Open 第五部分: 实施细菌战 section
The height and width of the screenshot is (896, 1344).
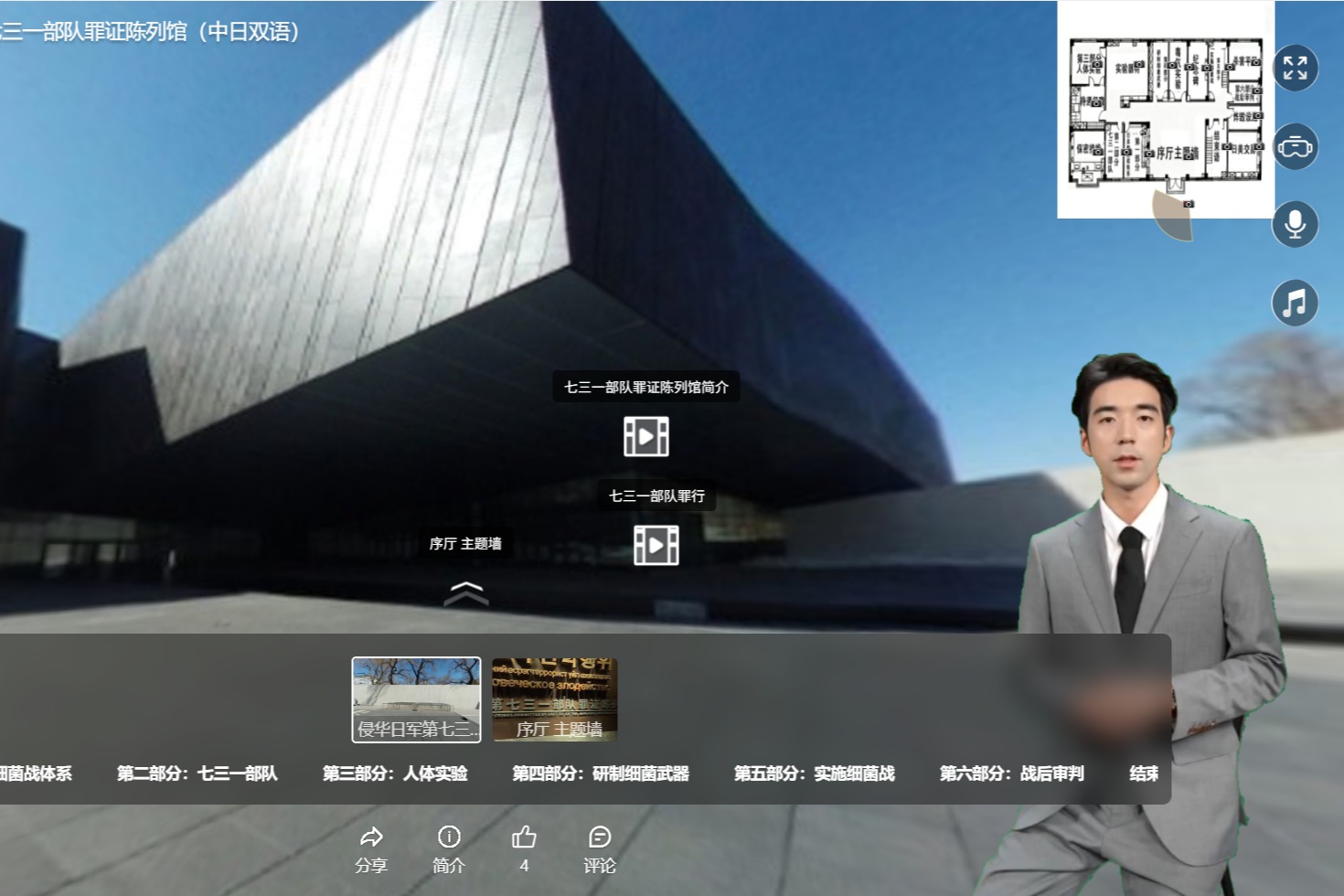pos(815,773)
